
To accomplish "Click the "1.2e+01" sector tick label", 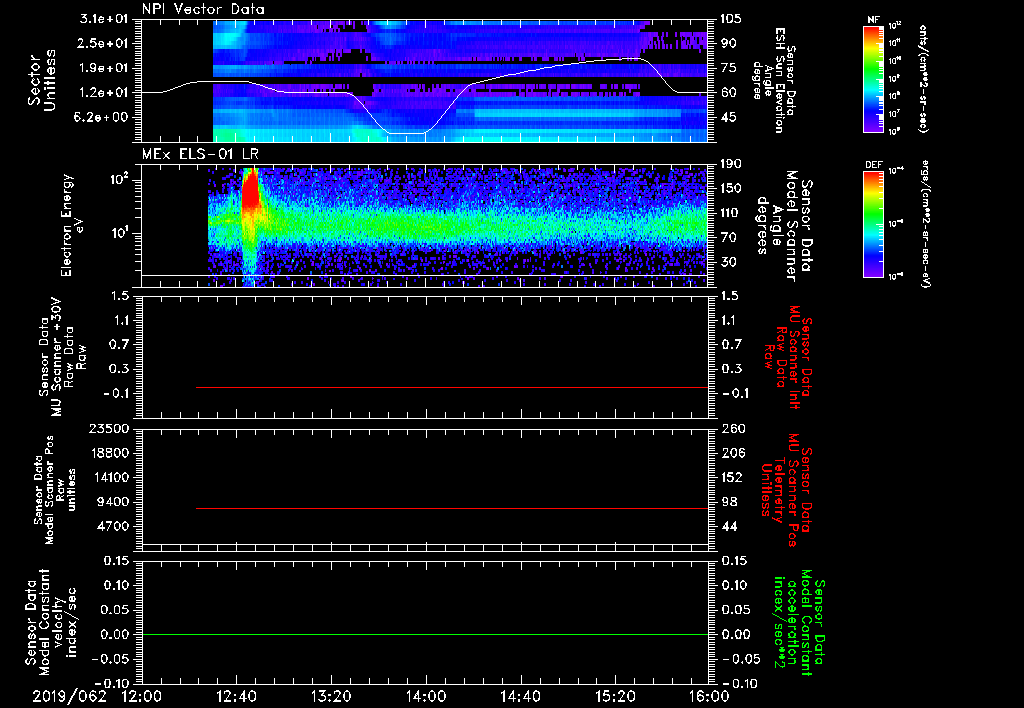I will click(x=104, y=93).
